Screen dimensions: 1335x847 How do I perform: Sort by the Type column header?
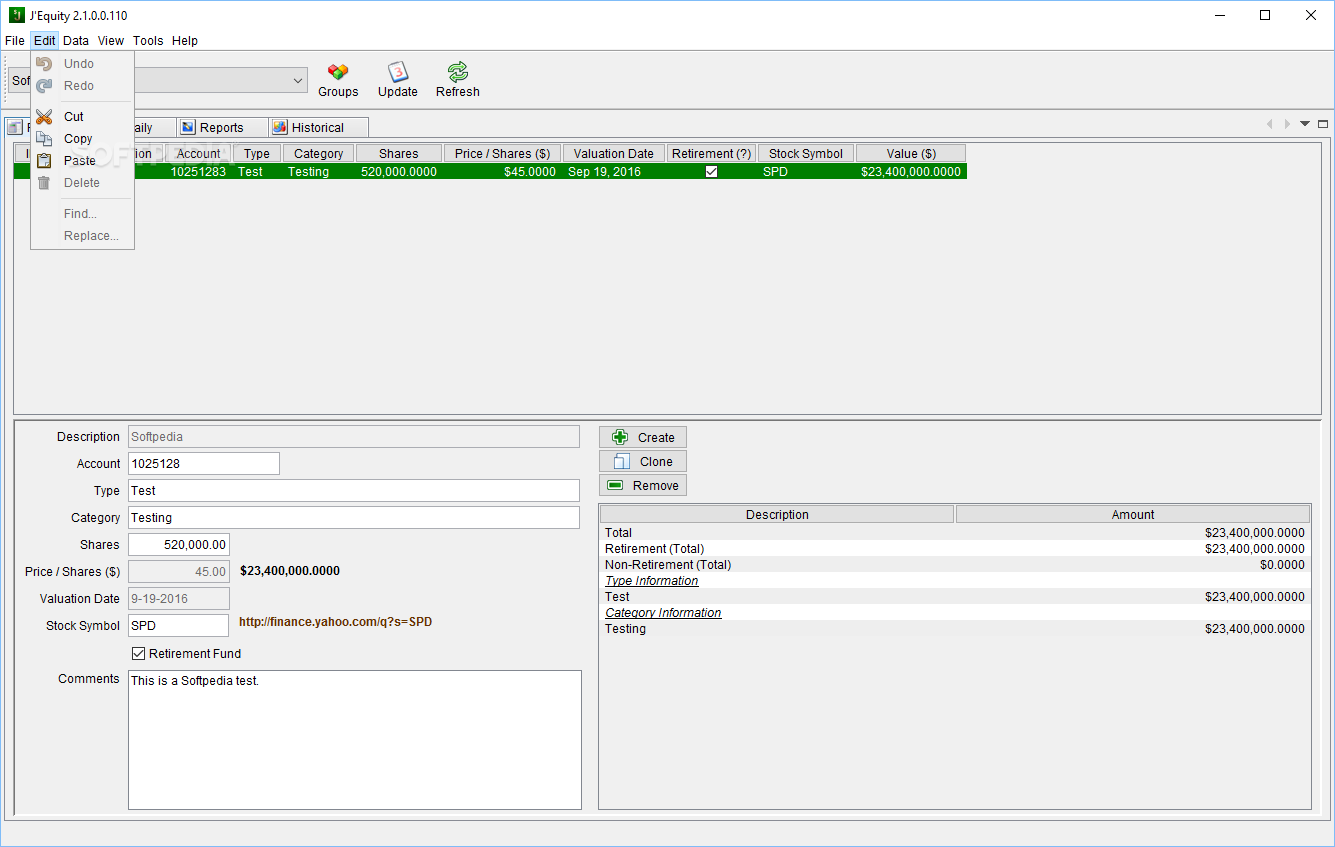point(257,154)
